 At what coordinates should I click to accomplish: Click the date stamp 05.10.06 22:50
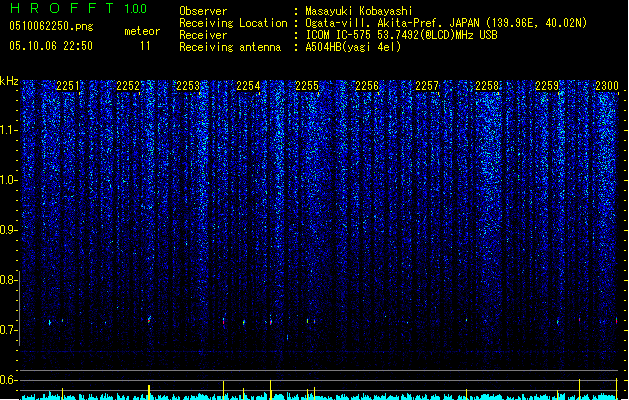(x=51, y=46)
